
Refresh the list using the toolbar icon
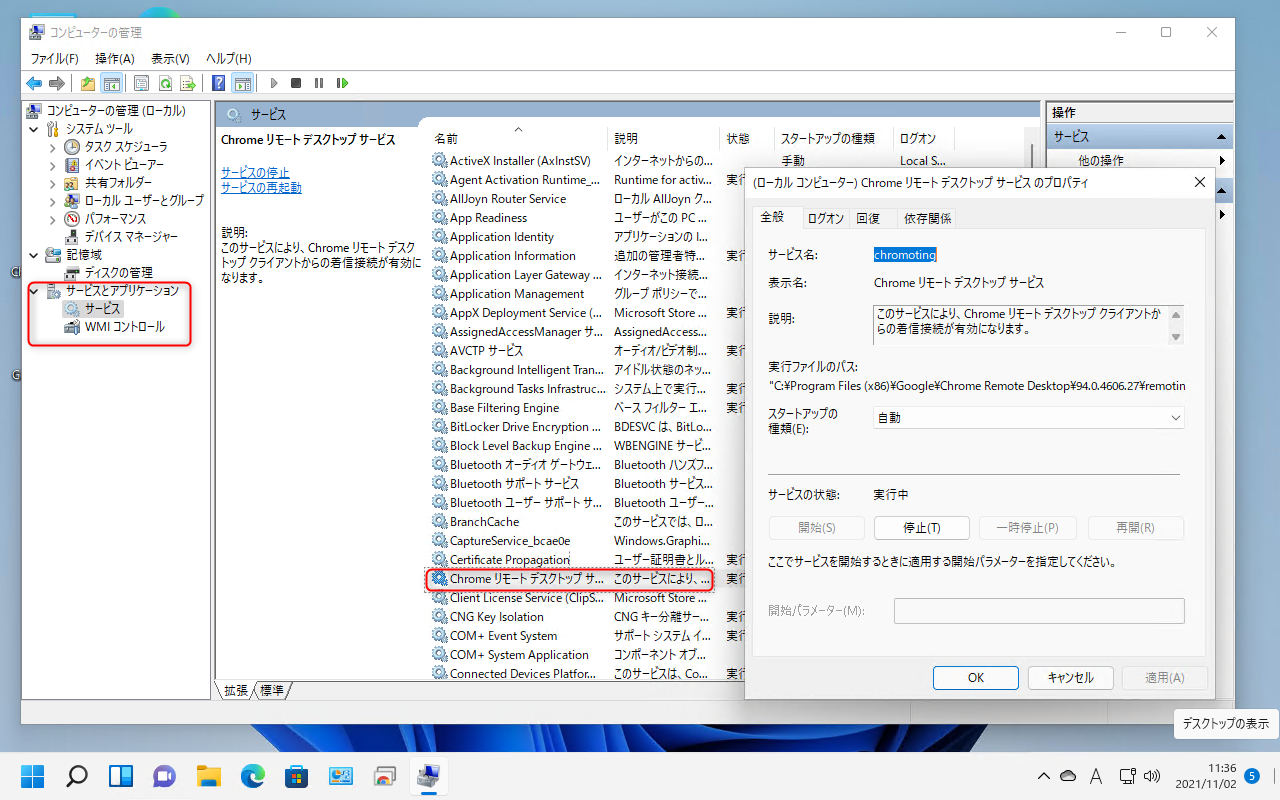165,83
